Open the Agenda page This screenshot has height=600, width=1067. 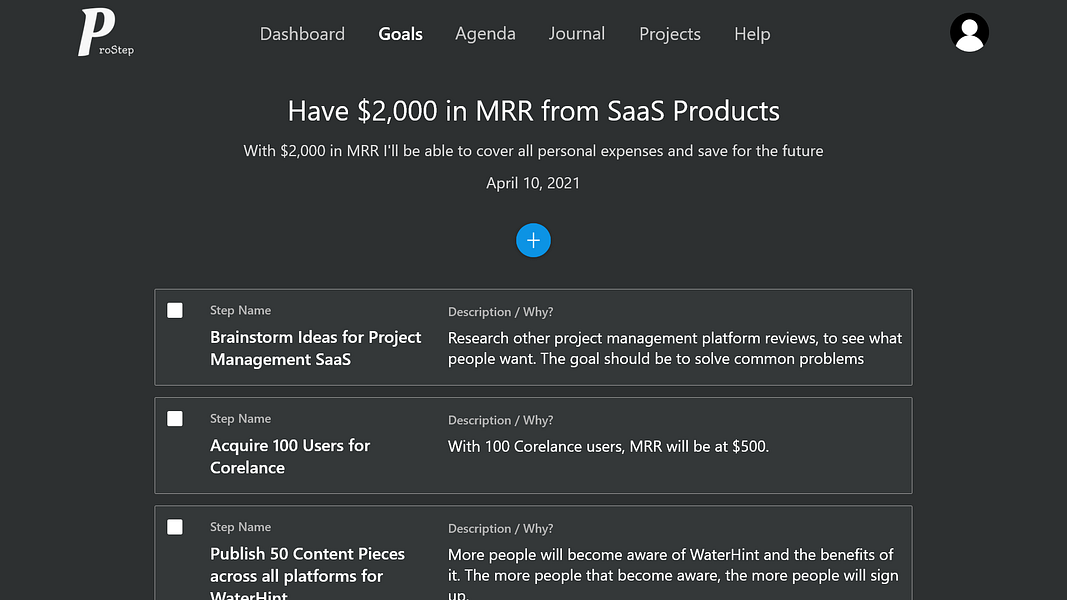tap(485, 34)
